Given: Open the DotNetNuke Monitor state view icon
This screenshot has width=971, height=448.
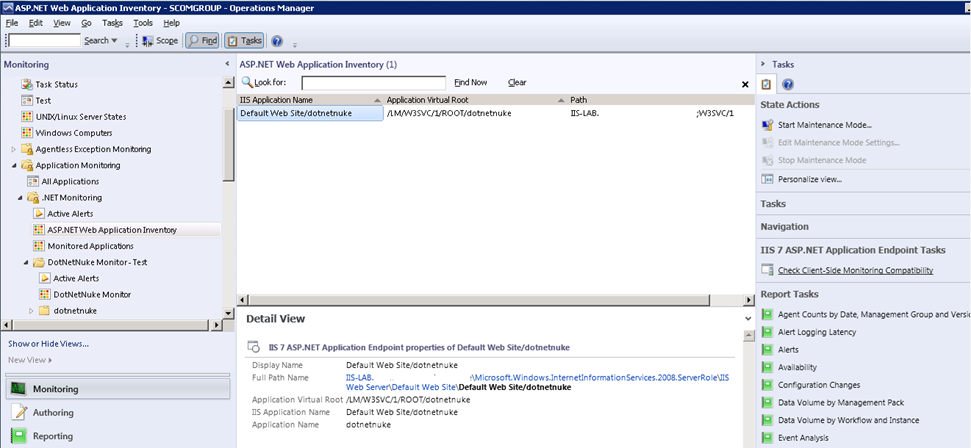Looking at the screenshot, I should [x=45, y=294].
